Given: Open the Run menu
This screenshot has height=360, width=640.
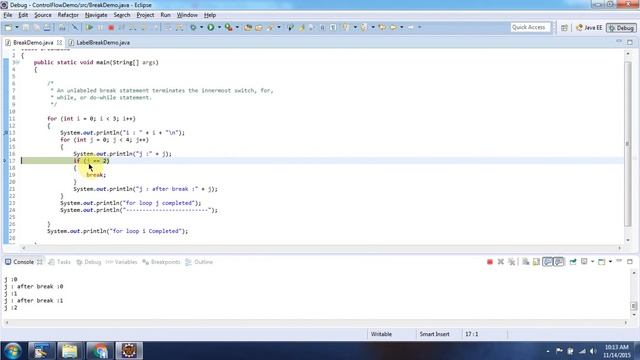Looking at the screenshot, I should click(x=165, y=15).
